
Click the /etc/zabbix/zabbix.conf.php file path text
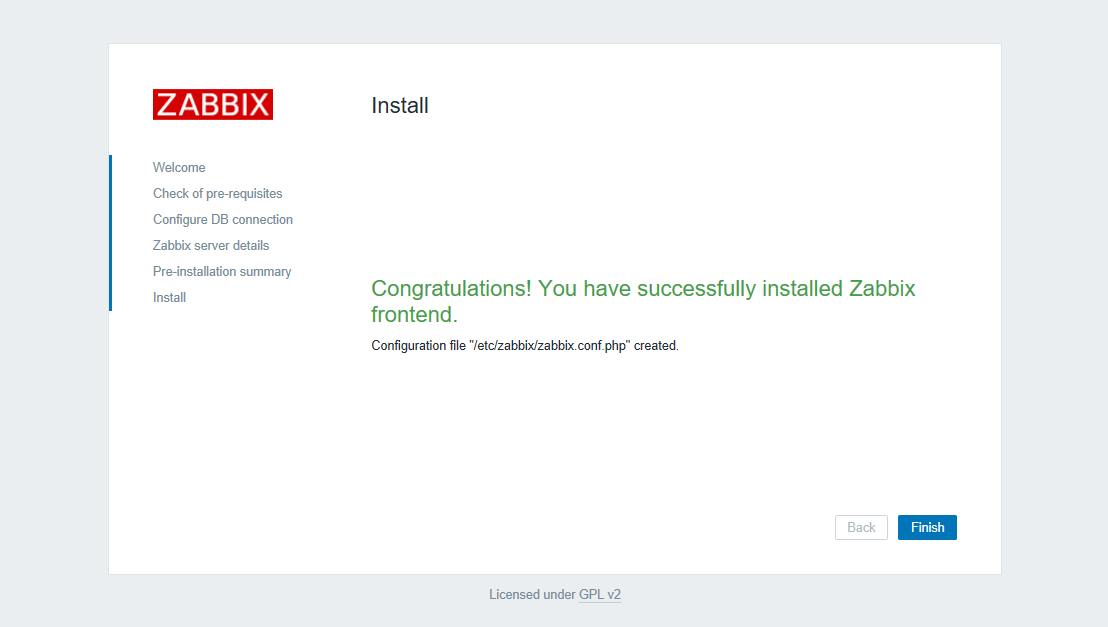point(550,346)
